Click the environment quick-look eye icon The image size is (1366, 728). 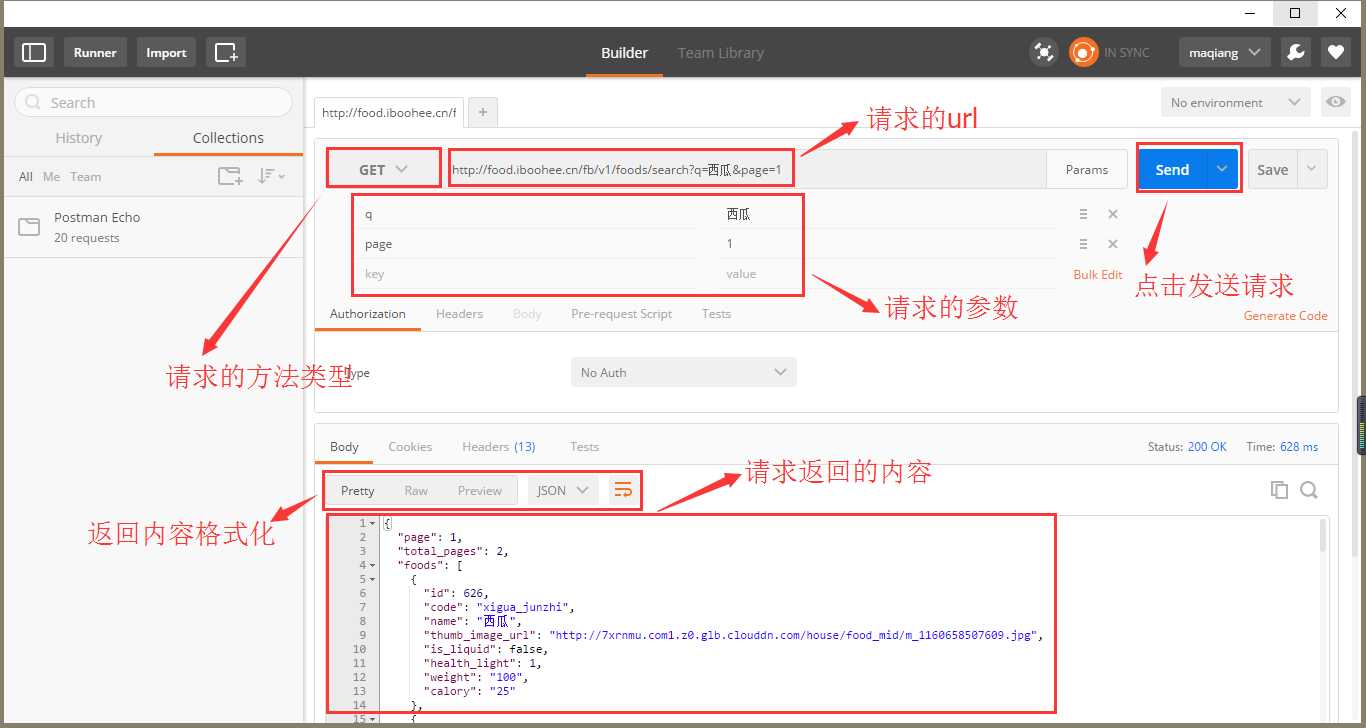[x=1334, y=102]
